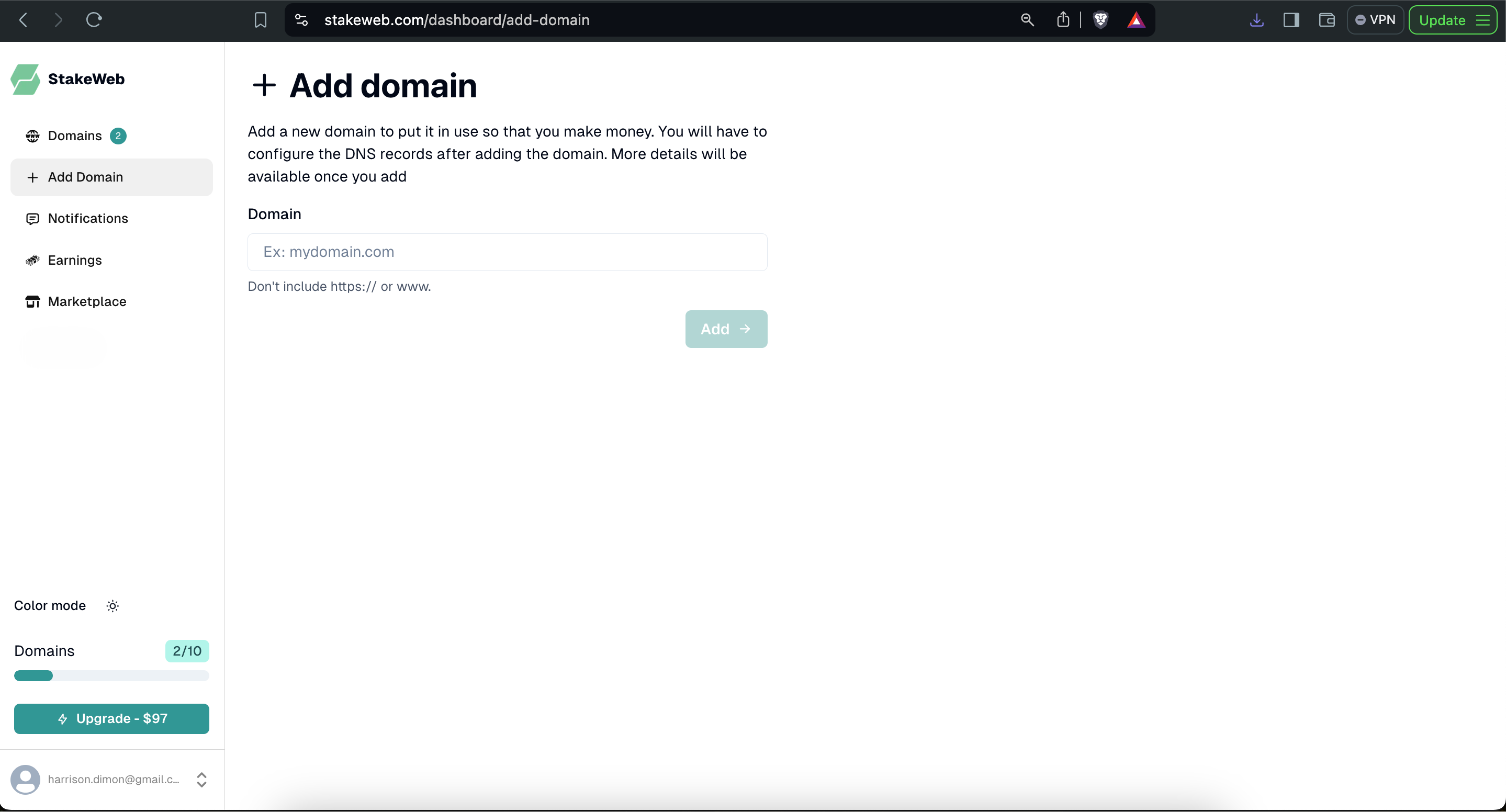Toggle the color mode sun icon
Screen dimensions: 1506x812
[x=113, y=606]
